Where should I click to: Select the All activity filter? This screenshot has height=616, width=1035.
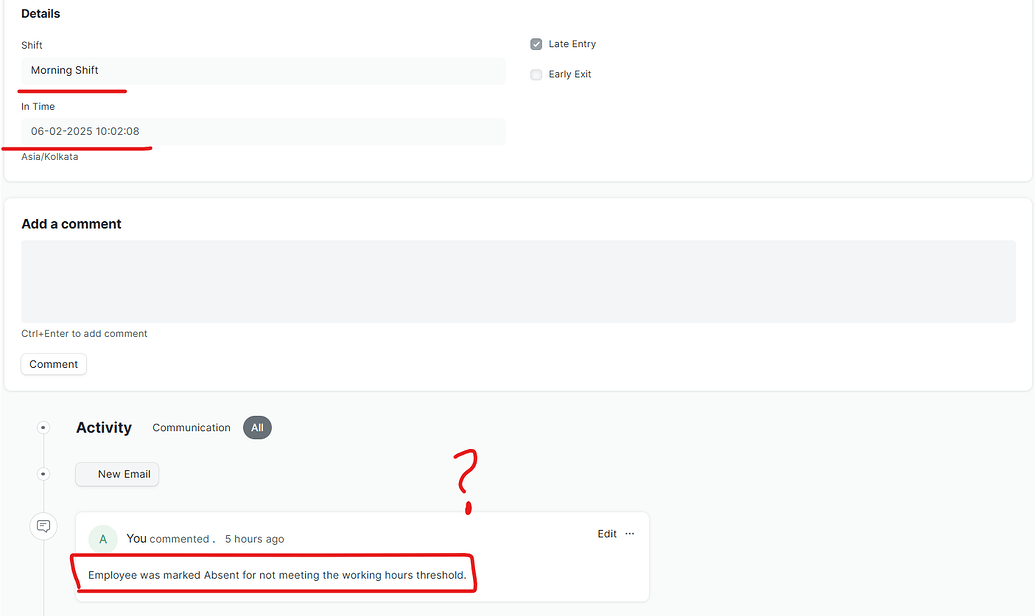coord(257,428)
